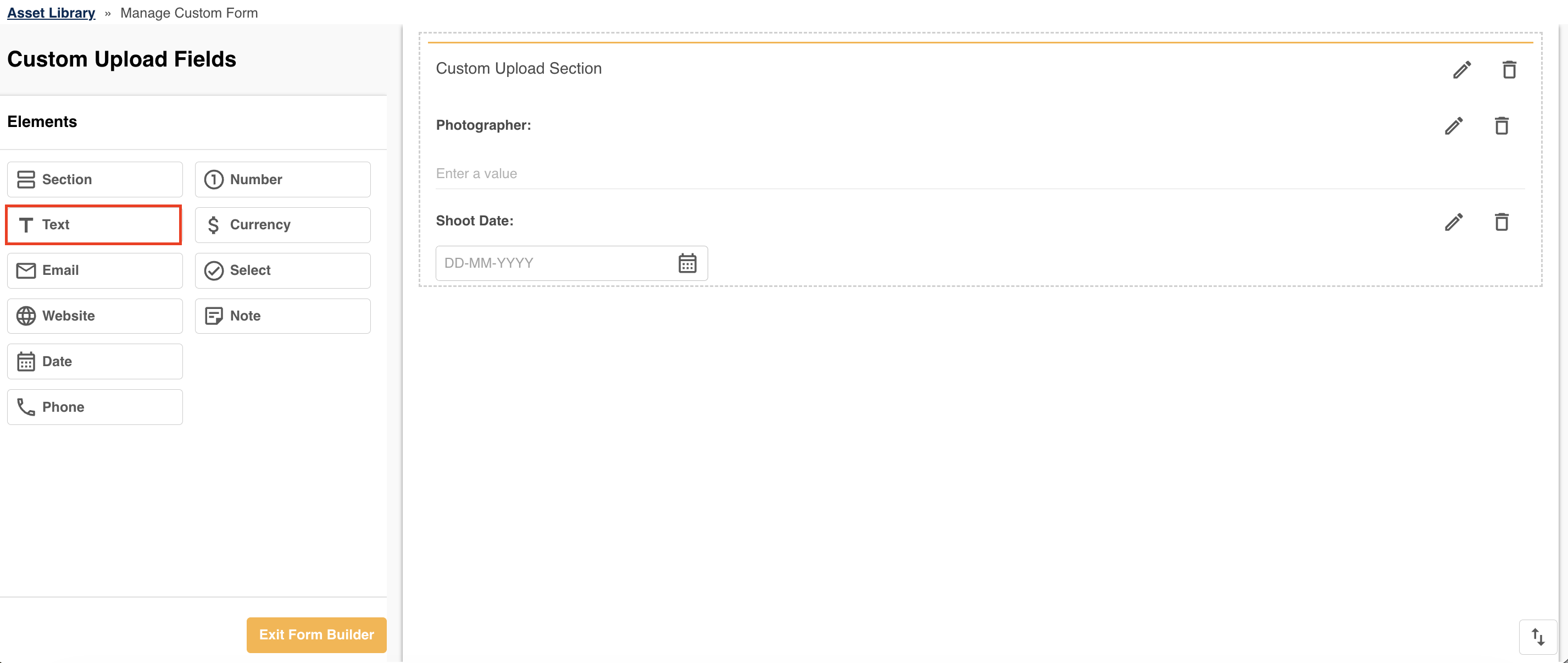Open the Asset Library breadcrumb link
The width and height of the screenshot is (1568, 663).
[x=51, y=13]
